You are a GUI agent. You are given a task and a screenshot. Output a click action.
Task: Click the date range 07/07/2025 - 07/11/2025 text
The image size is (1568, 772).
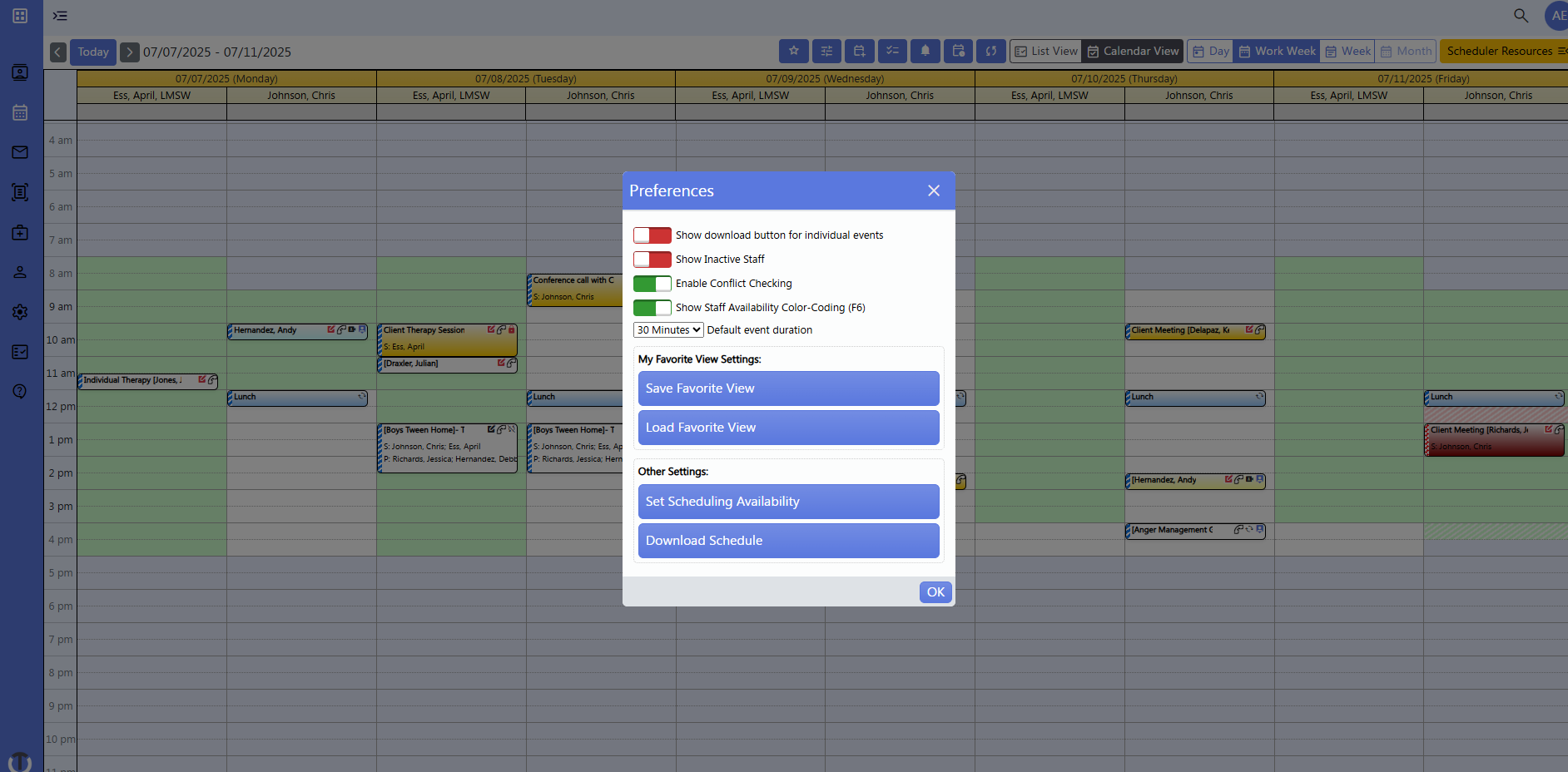217,52
